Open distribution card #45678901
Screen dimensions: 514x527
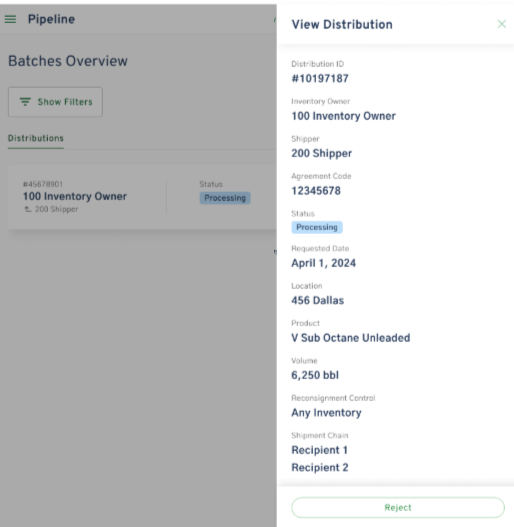[142, 197]
